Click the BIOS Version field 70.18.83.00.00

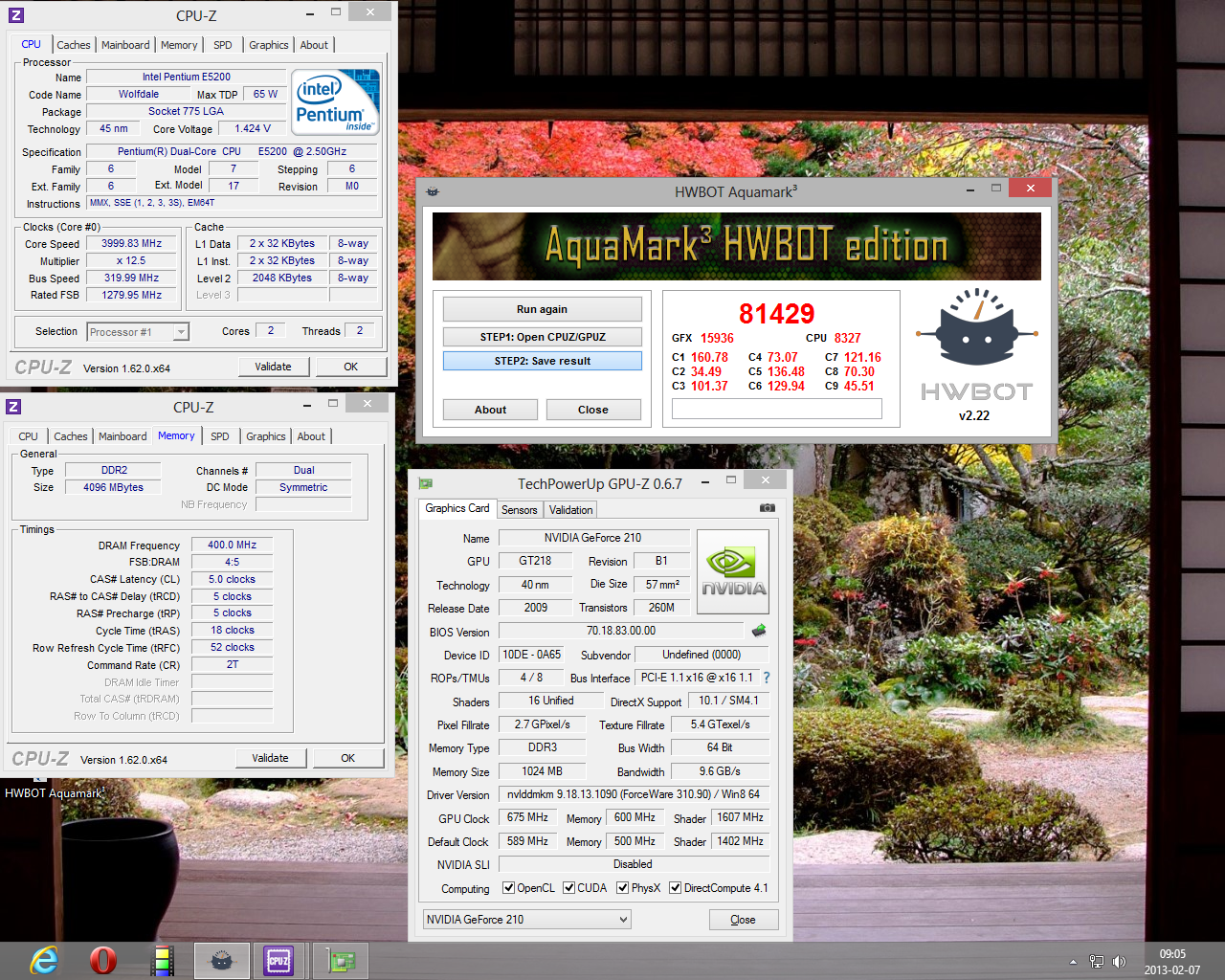click(x=621, y=631)
